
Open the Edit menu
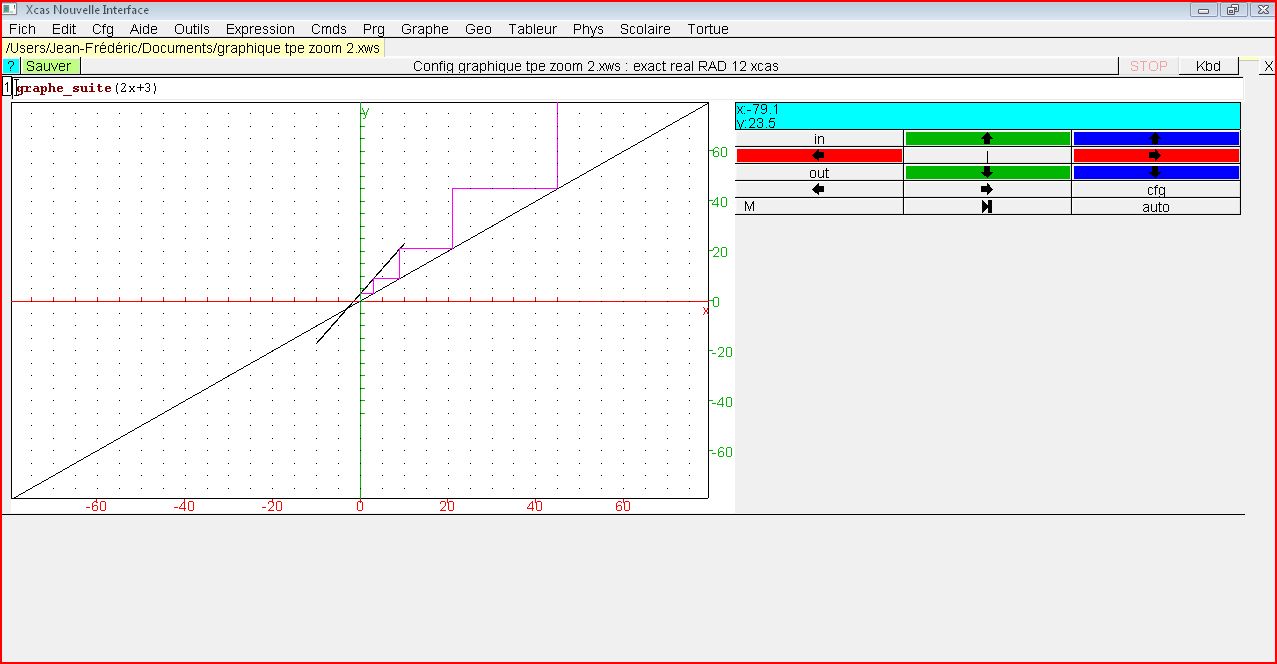[x=64, y=29]
